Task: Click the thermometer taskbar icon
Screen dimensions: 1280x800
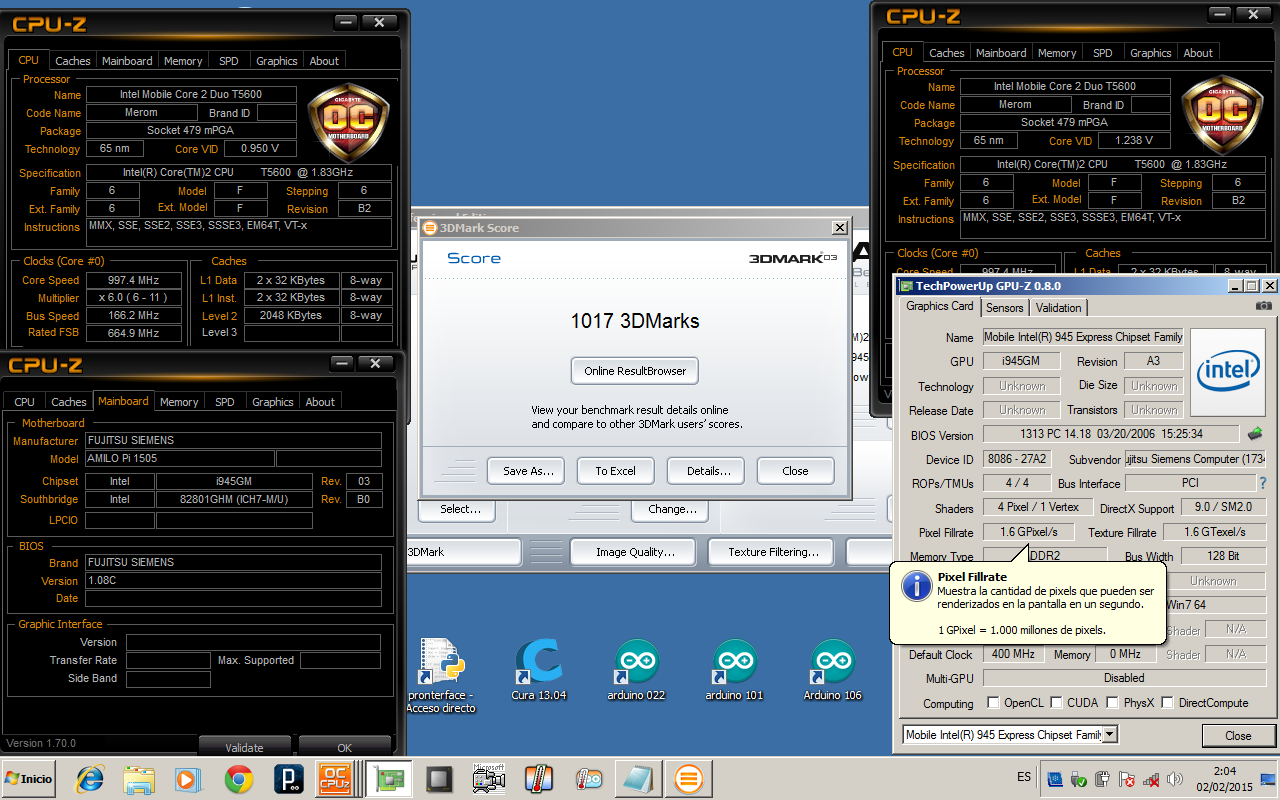Action: click(538, 779)
